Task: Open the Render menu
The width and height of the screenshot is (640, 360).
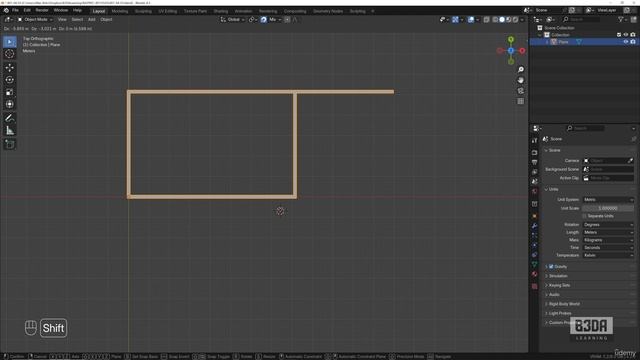Action: (42, 10)
